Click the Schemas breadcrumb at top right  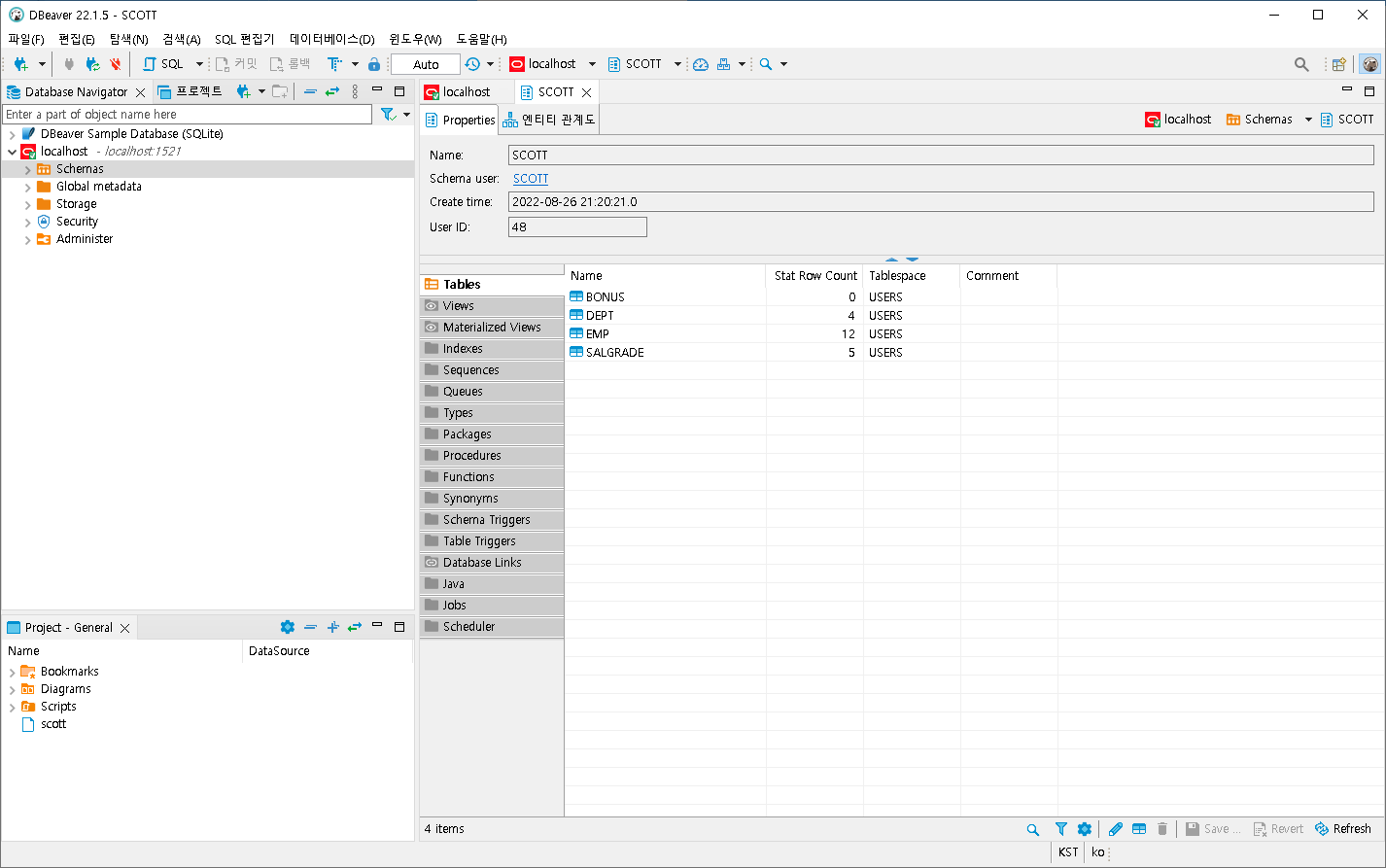[x=1268, y=120]
